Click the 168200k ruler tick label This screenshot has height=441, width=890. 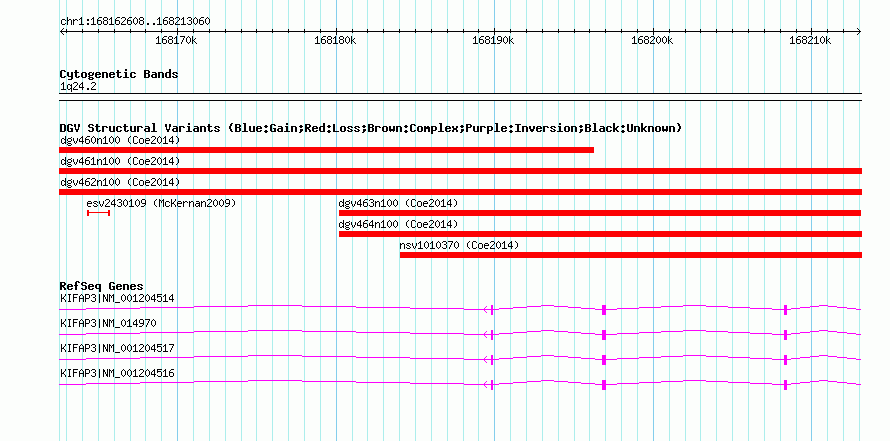pos(652,41)
